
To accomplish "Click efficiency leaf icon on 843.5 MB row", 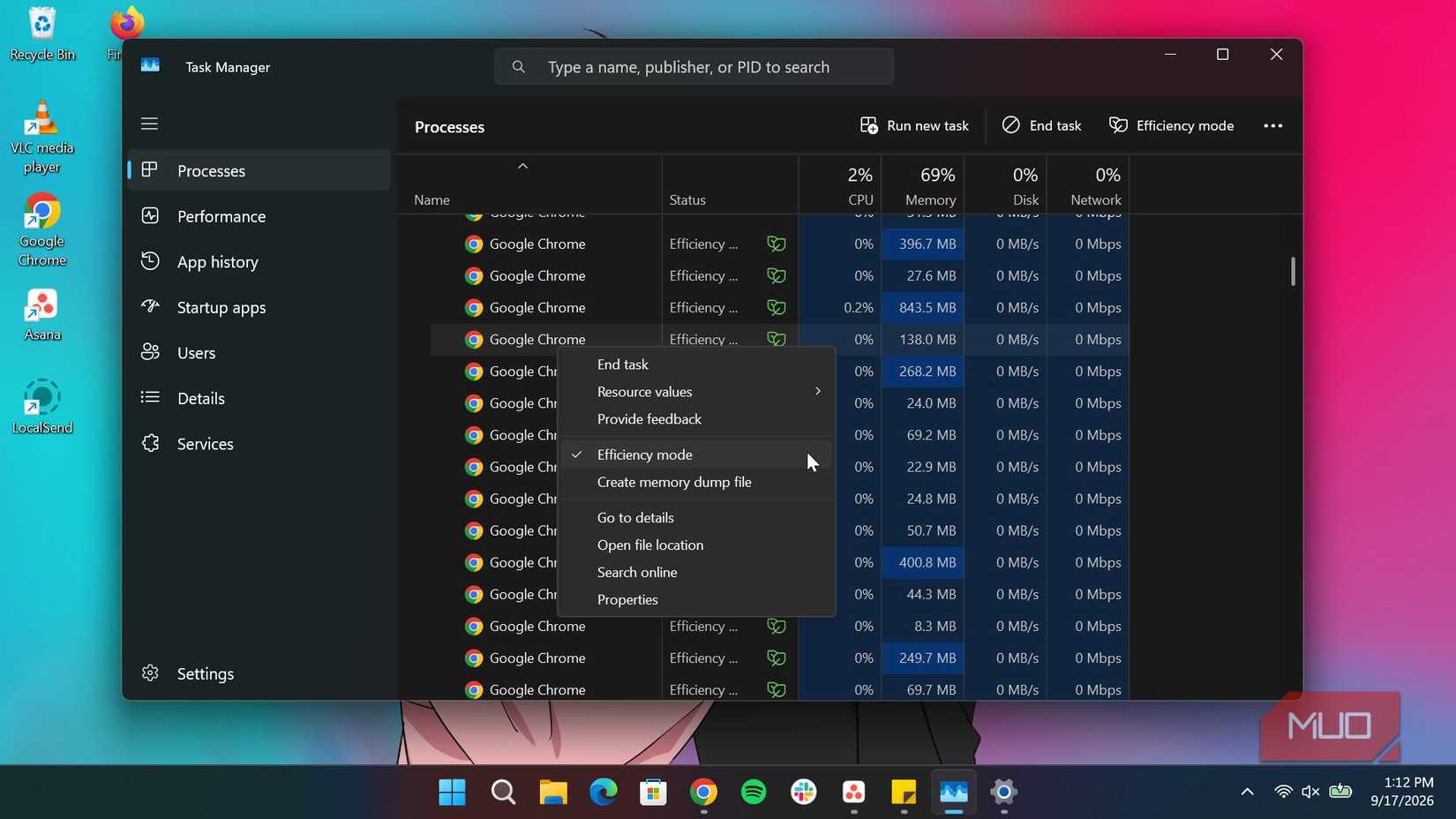I will [777, 307].
